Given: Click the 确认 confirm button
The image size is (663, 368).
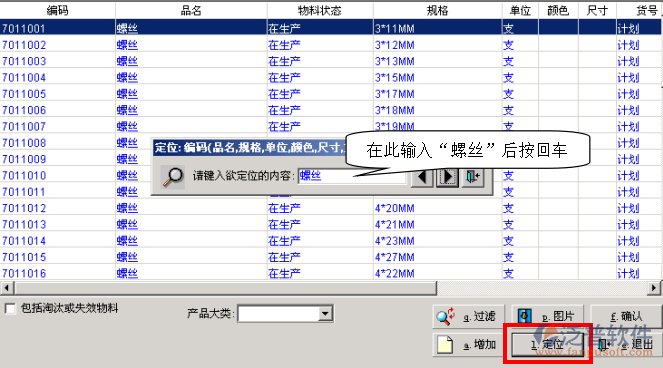Looking at the screenshot, I should [x=627, y=316].
